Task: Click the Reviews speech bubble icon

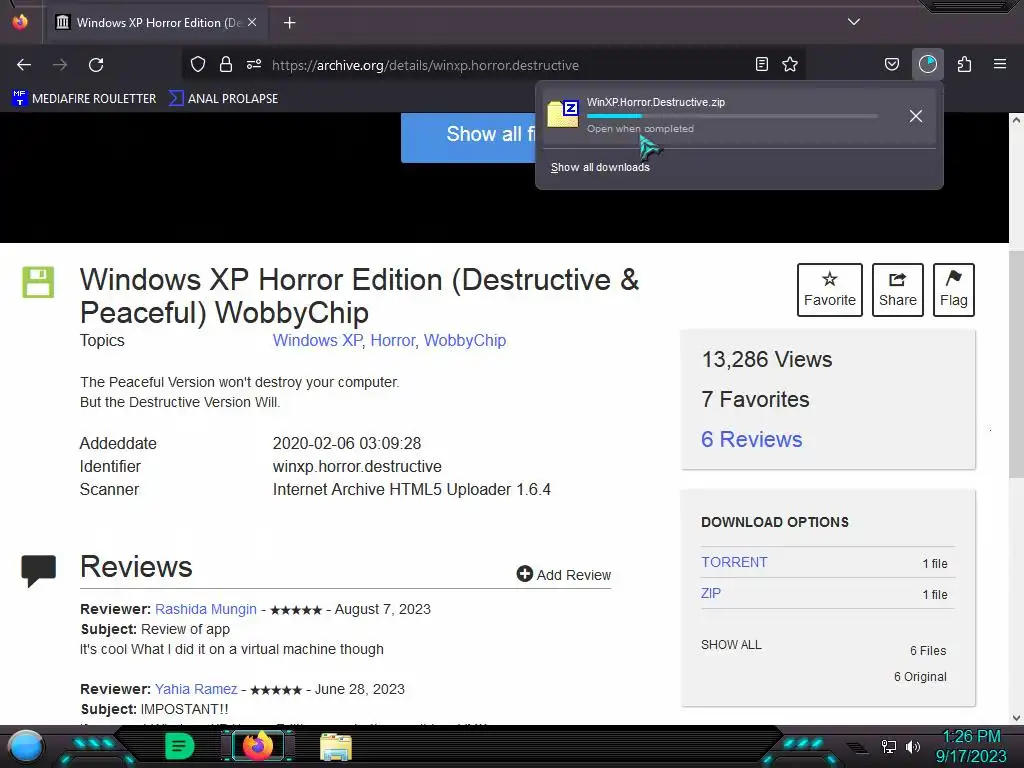Action: (39, 569)
